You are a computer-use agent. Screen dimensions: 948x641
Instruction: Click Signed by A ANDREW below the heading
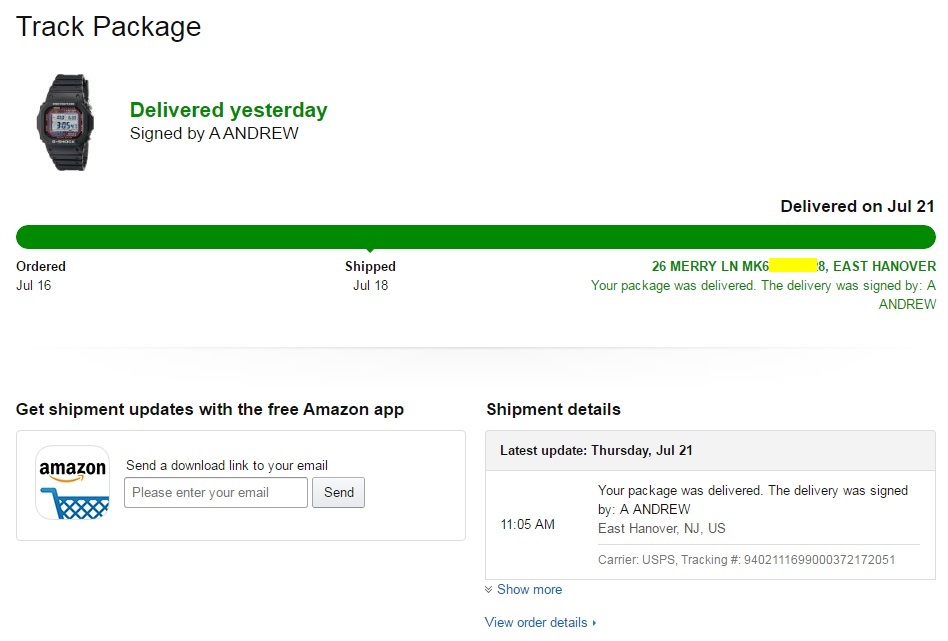tap(214, 133)
